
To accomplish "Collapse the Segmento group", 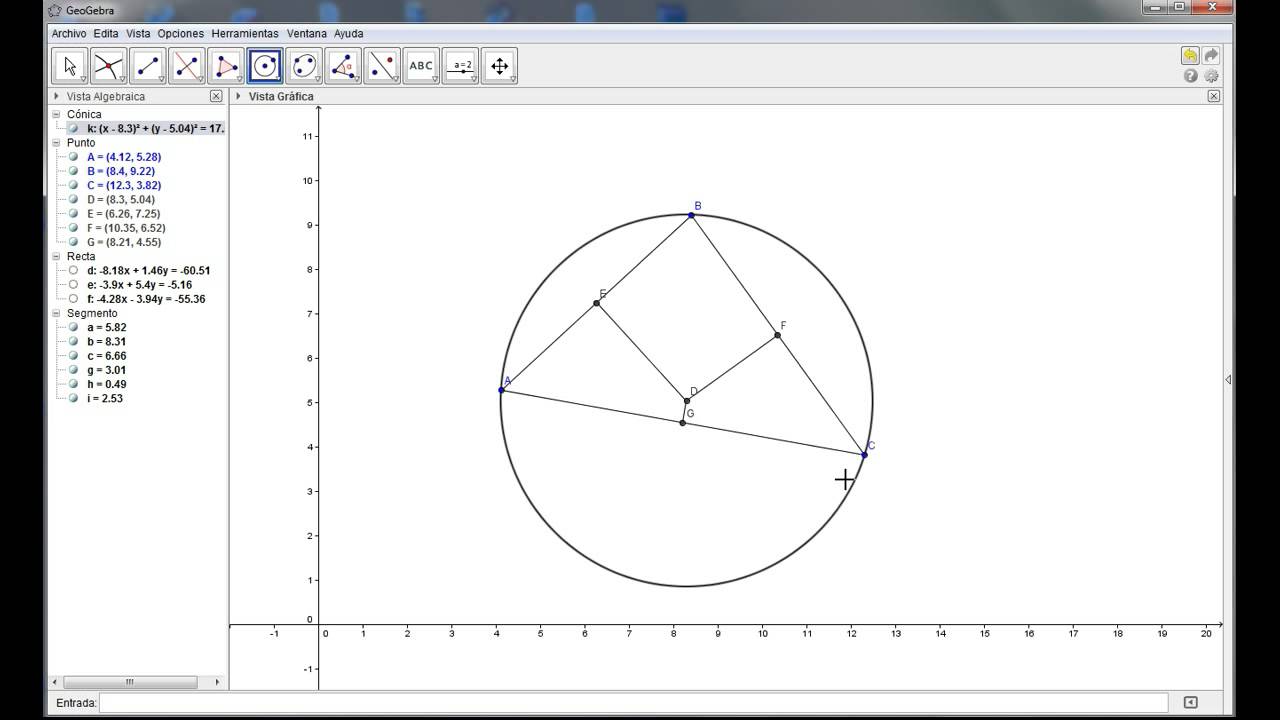I will coord(57,313).
